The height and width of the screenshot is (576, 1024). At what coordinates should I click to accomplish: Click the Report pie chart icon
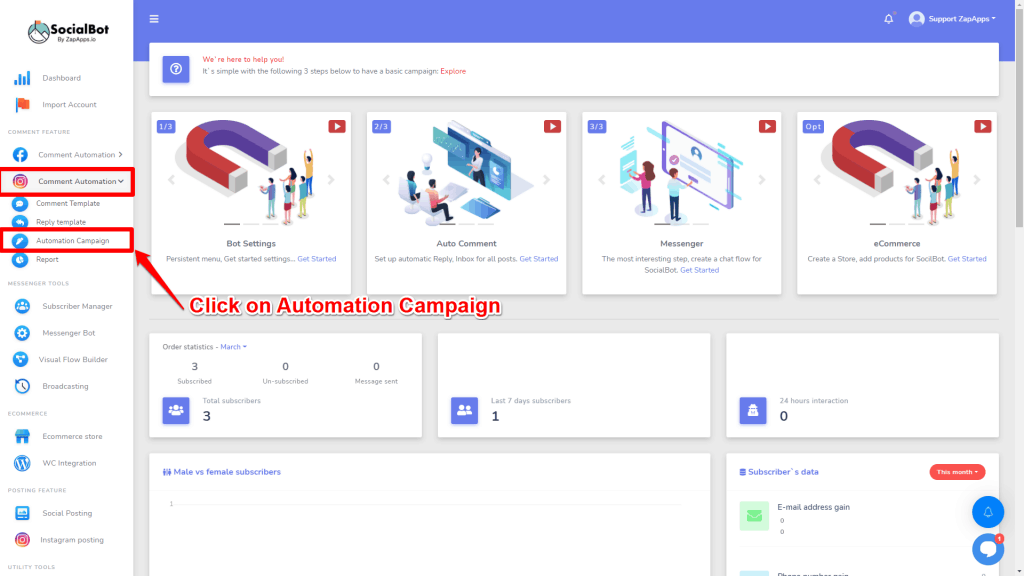20,260
